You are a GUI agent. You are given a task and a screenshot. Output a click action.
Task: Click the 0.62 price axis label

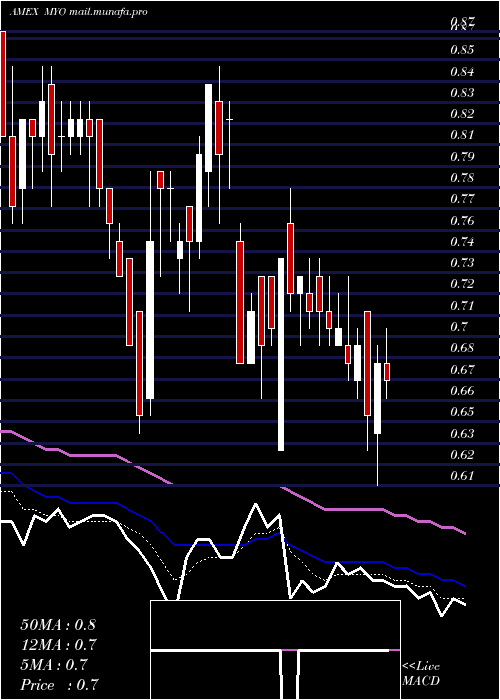[x=462, y=454]
